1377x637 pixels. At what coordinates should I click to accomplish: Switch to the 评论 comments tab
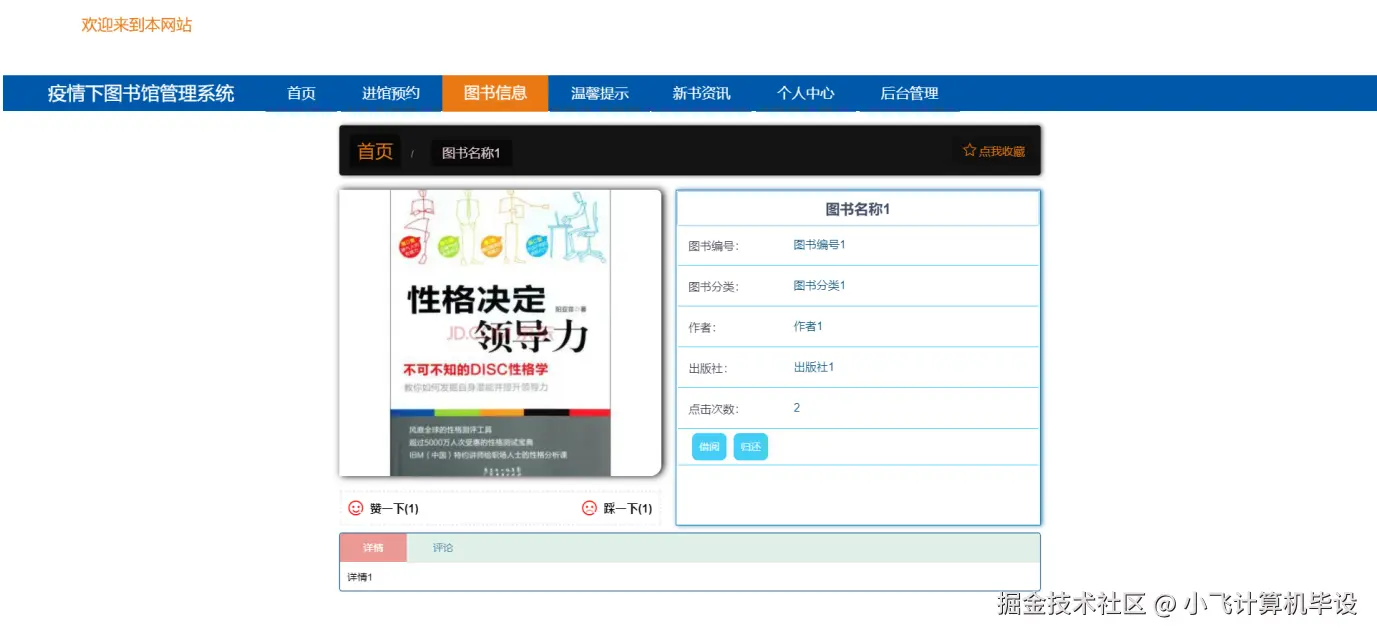(443, 547)
